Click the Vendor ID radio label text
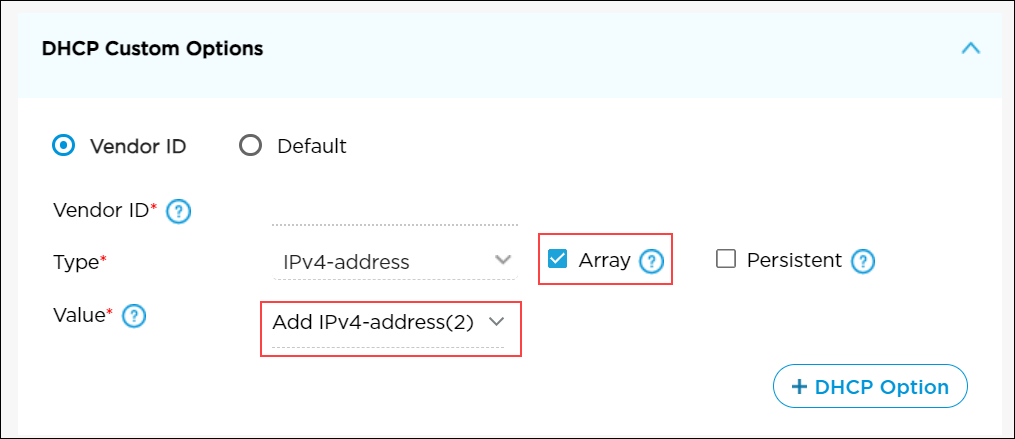The height and width of the screenshot is (439, 1015). point(138,146)
